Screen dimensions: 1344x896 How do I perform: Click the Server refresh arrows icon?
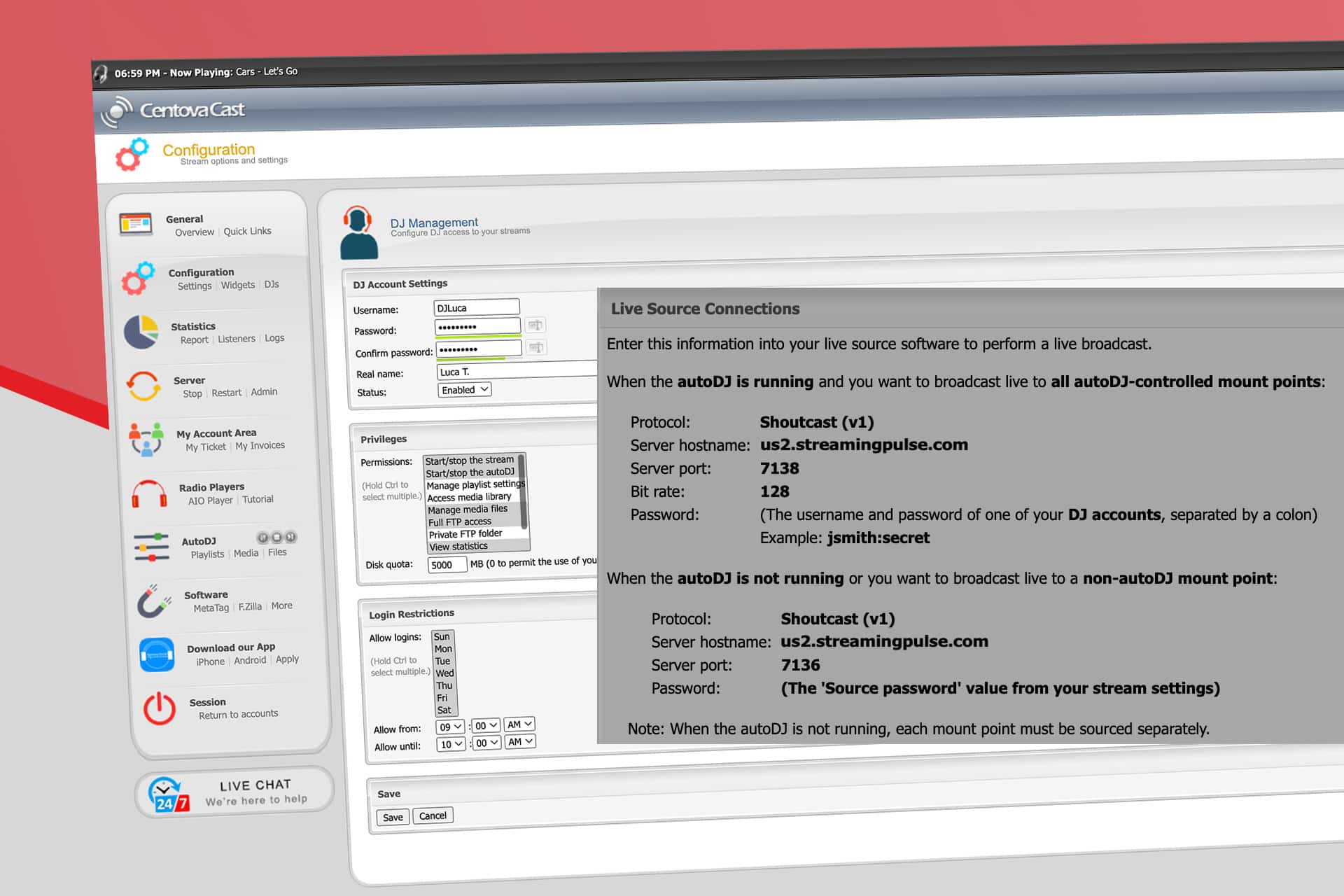[x=143, y=386]
